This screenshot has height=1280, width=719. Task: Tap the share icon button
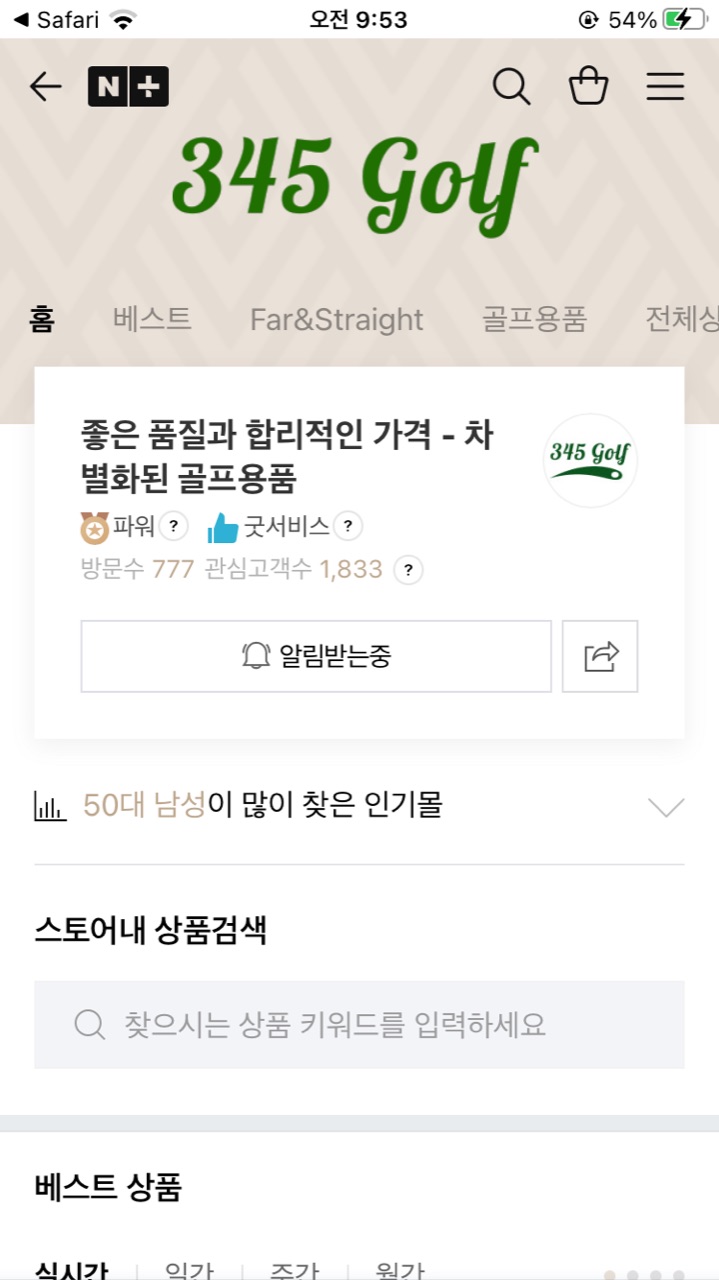pos(600,656)
